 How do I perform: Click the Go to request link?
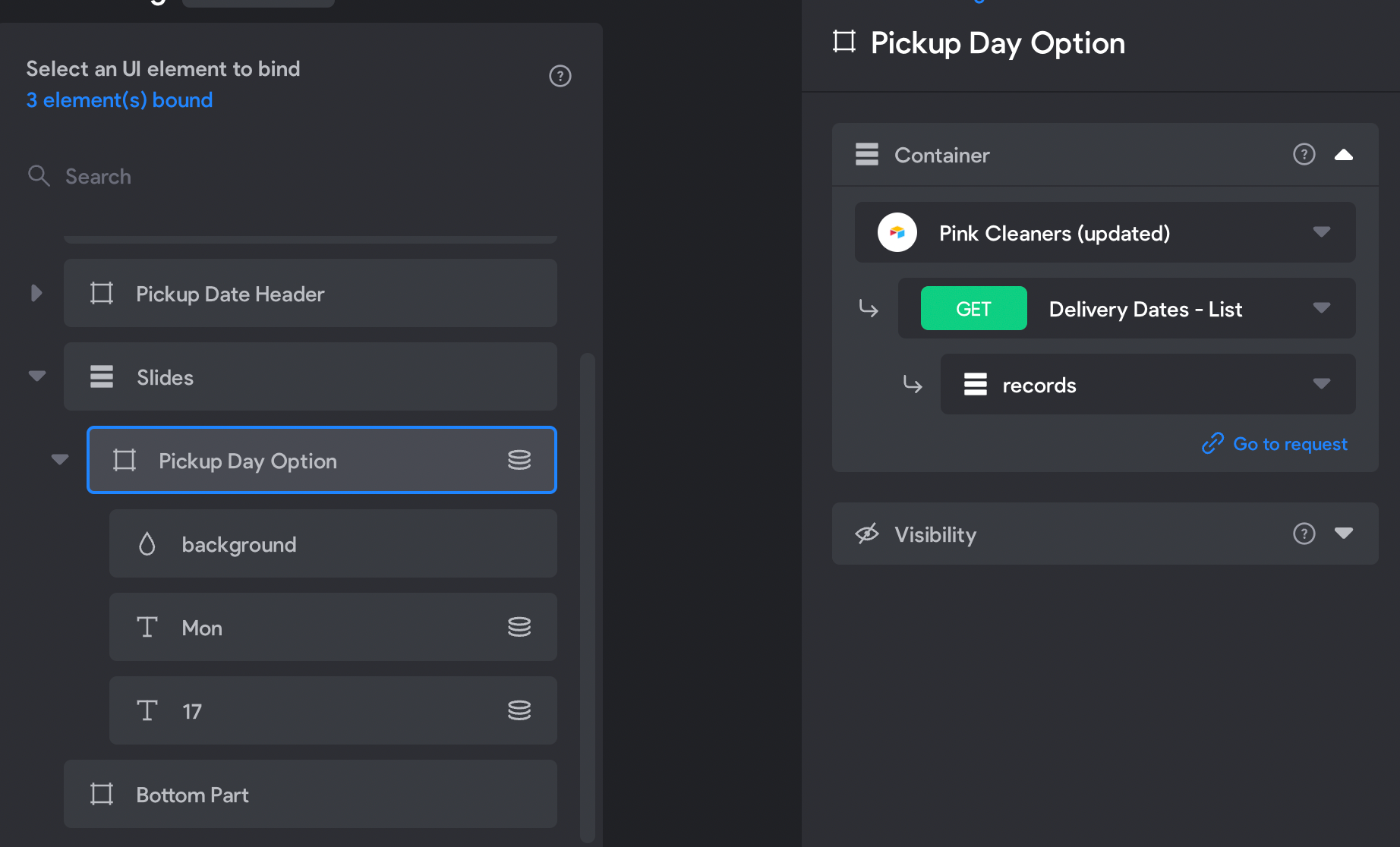pyautogui.click(x=1275, y=444)
